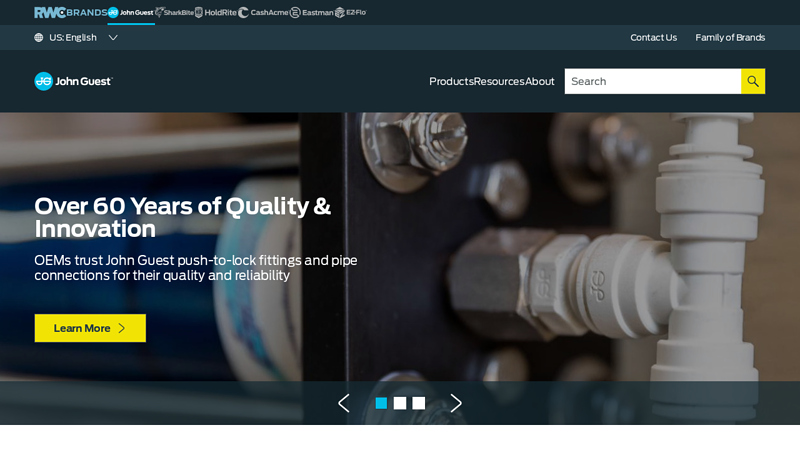The height and width of the screenshot is (450, 800).
Task: Go to John Guest home logo
Action: coord(73,81)
